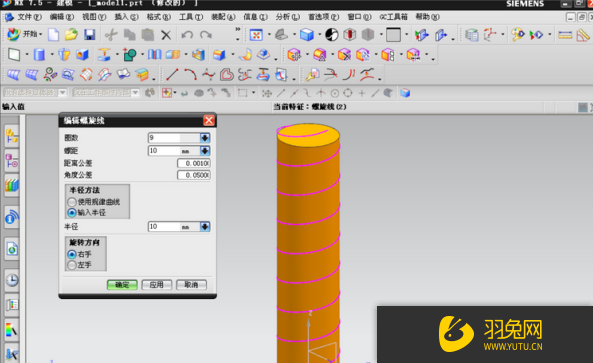Viewport: 593px width, 363px height.
Task: Click the blue shaded cube render icon
Action: tap(307, 35)
